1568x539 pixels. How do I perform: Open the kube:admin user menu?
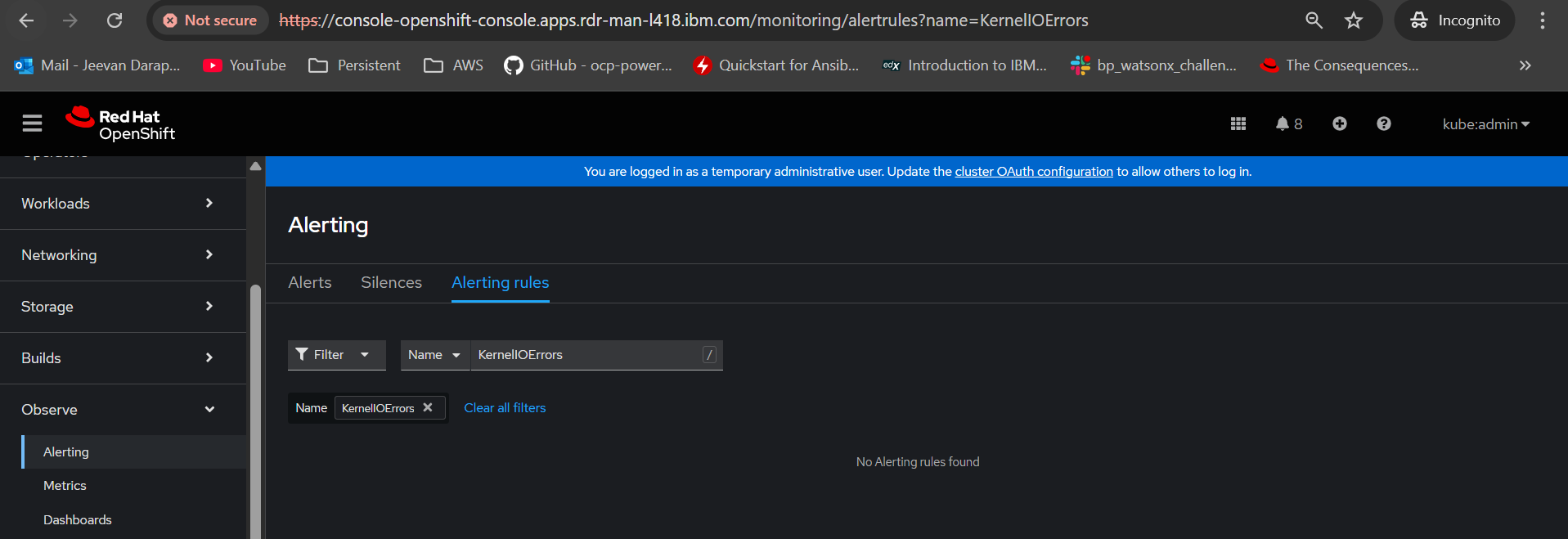coord(1485,124)
